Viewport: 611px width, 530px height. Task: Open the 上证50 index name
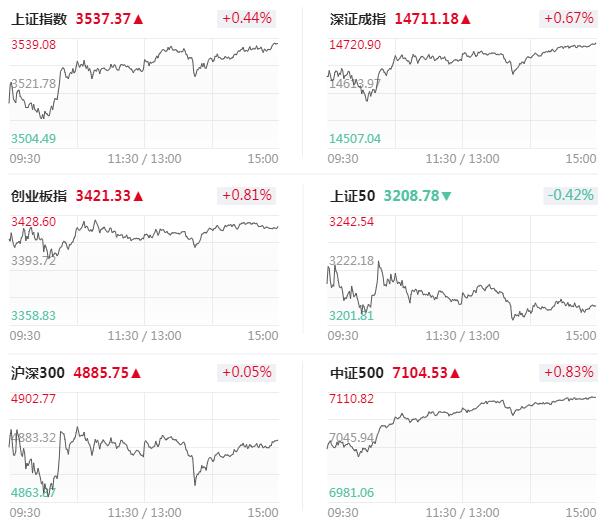(x=353, y=196)
